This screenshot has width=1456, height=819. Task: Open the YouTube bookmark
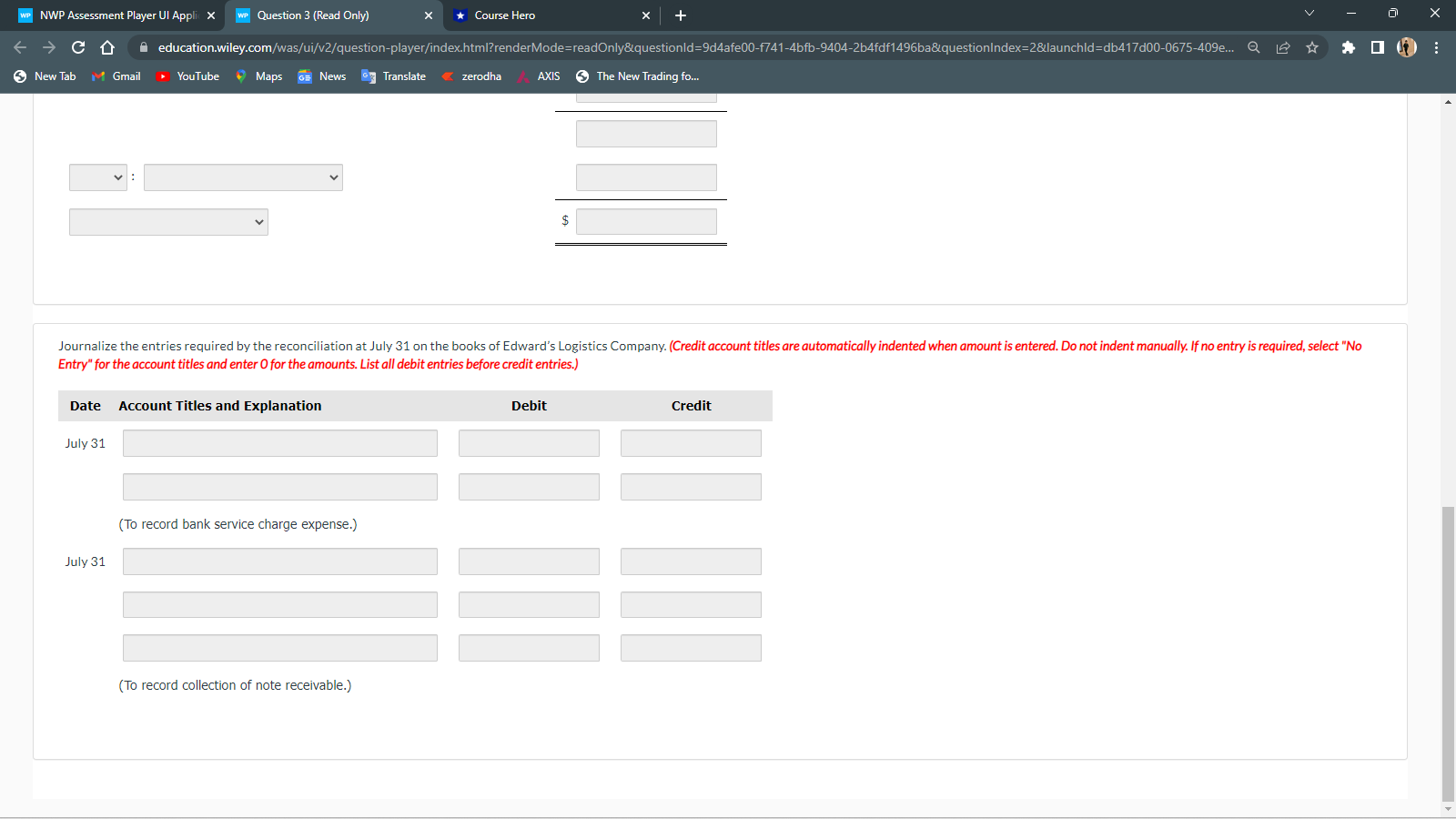[x=188, y=76]
